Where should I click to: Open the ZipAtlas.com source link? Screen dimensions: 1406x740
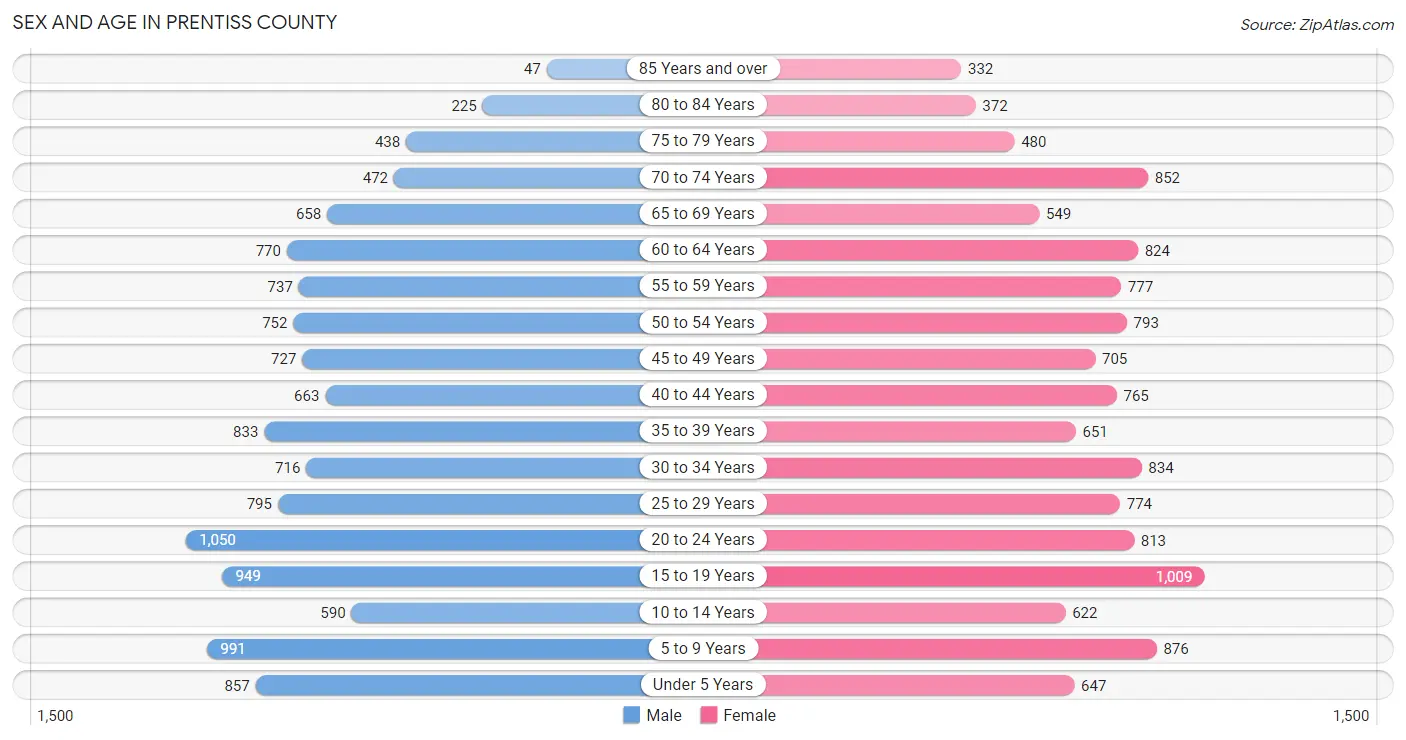[1317, 25]
